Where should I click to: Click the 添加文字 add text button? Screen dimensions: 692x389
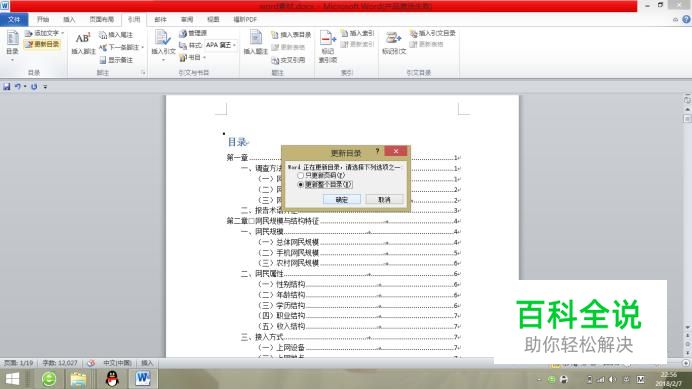click(44, 33)
